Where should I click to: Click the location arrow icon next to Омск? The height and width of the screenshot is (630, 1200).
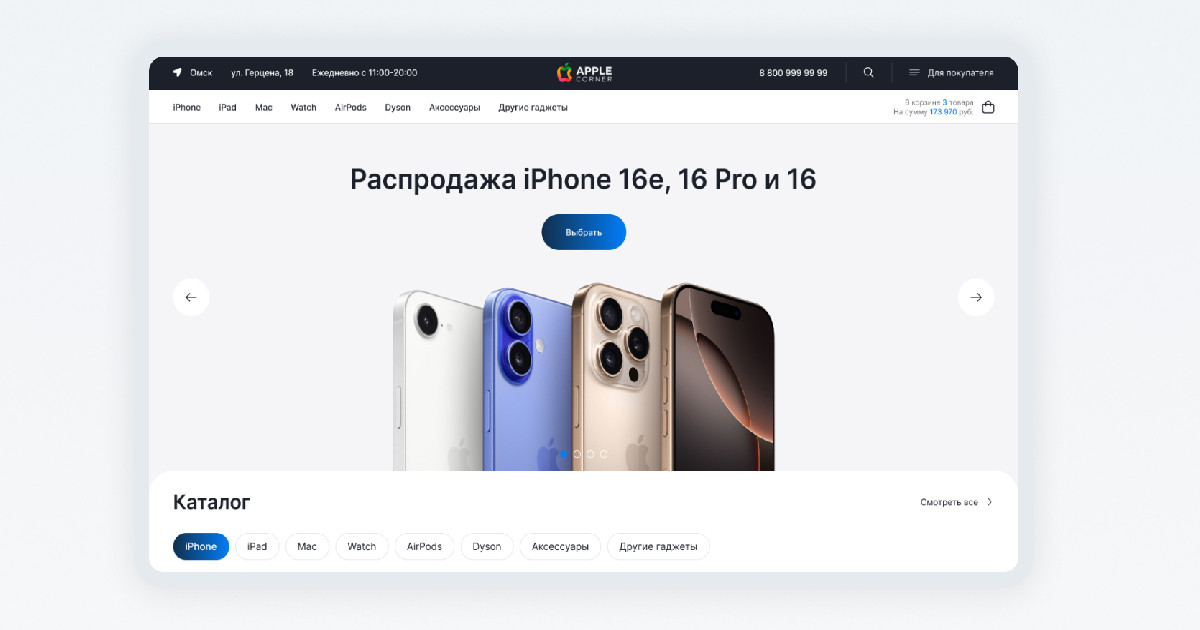pos(177,73)
